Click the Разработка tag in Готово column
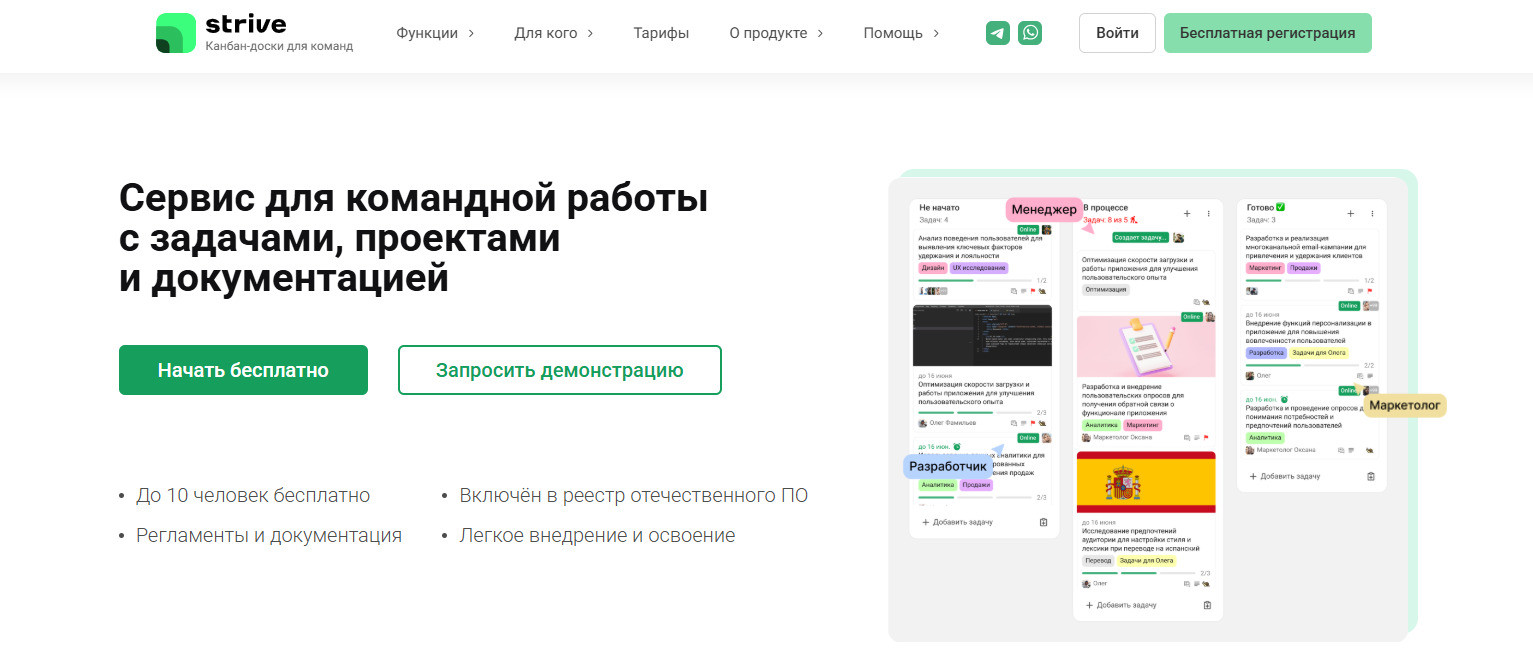The image size is (1533, 672). coord(1265,353)
